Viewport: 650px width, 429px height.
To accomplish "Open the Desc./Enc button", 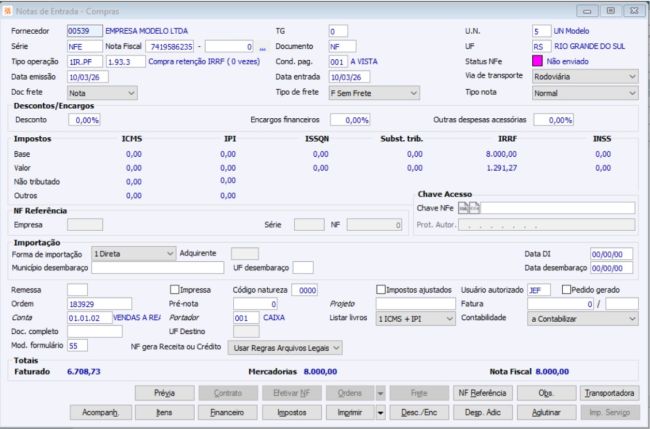I will 419,412.
